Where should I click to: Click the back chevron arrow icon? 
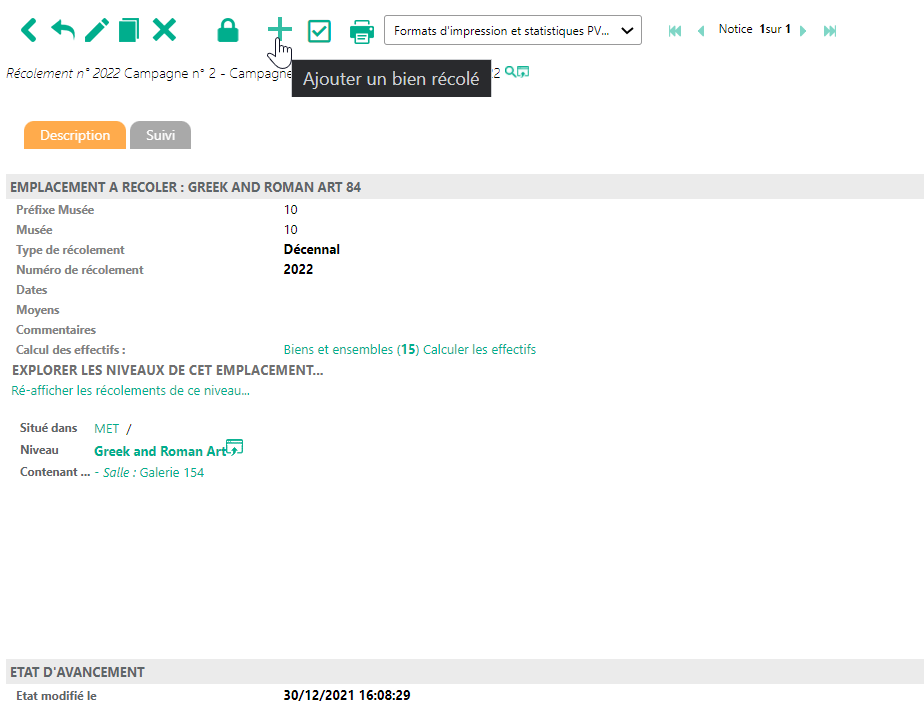(28, 30)
